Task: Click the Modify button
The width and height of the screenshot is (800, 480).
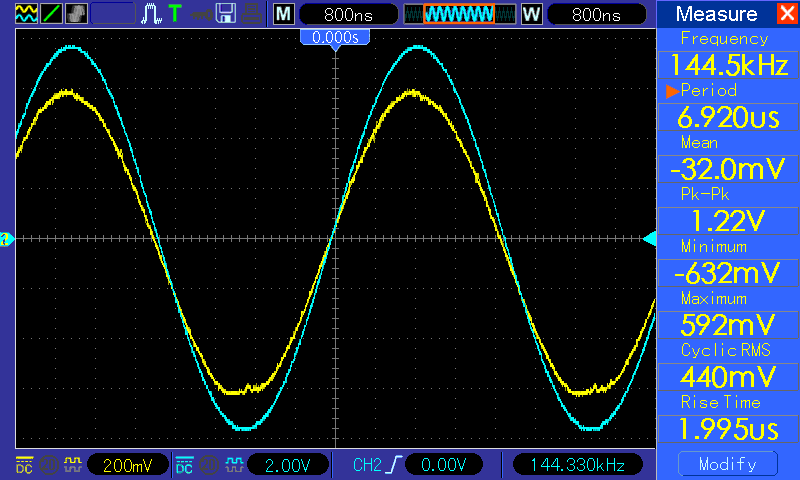Action: (x=728, y=464)
